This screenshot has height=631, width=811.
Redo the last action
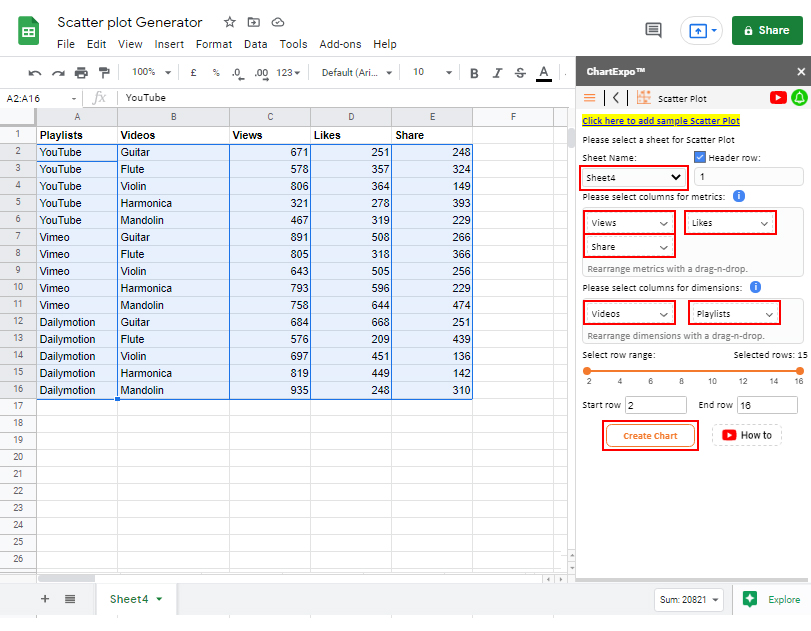pos(58,73)
